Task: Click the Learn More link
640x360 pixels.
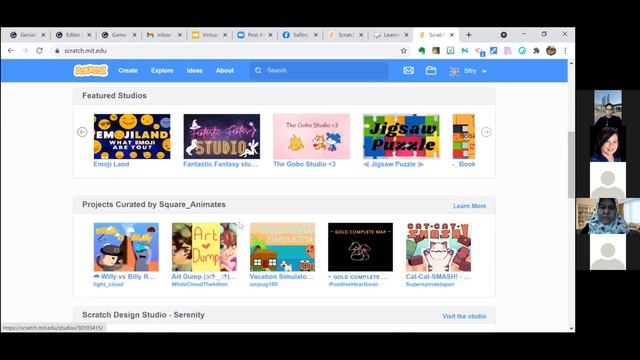Action: click(469, 206)
